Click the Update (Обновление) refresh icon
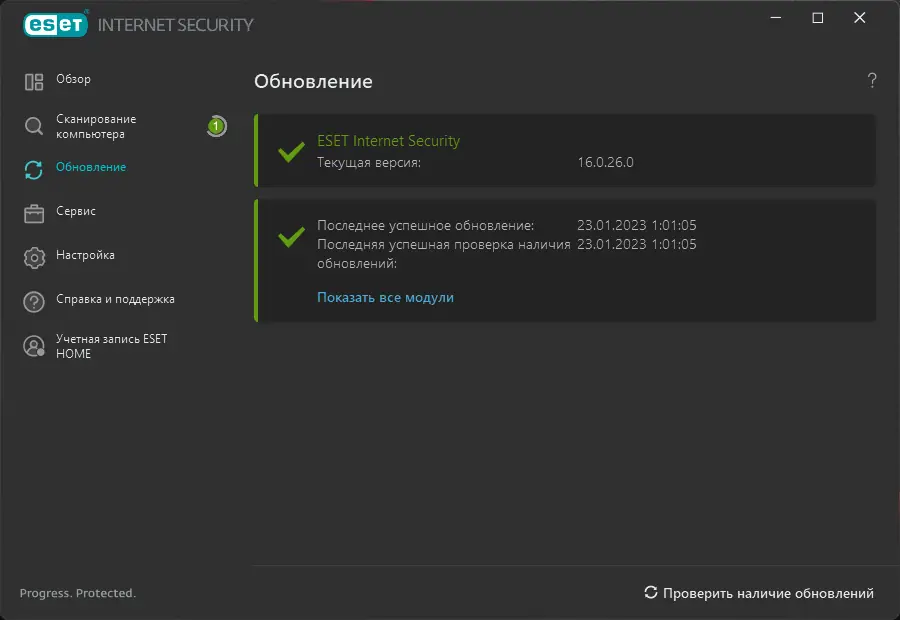This screenshot has height=620, width=900. [x=34, y=169]
